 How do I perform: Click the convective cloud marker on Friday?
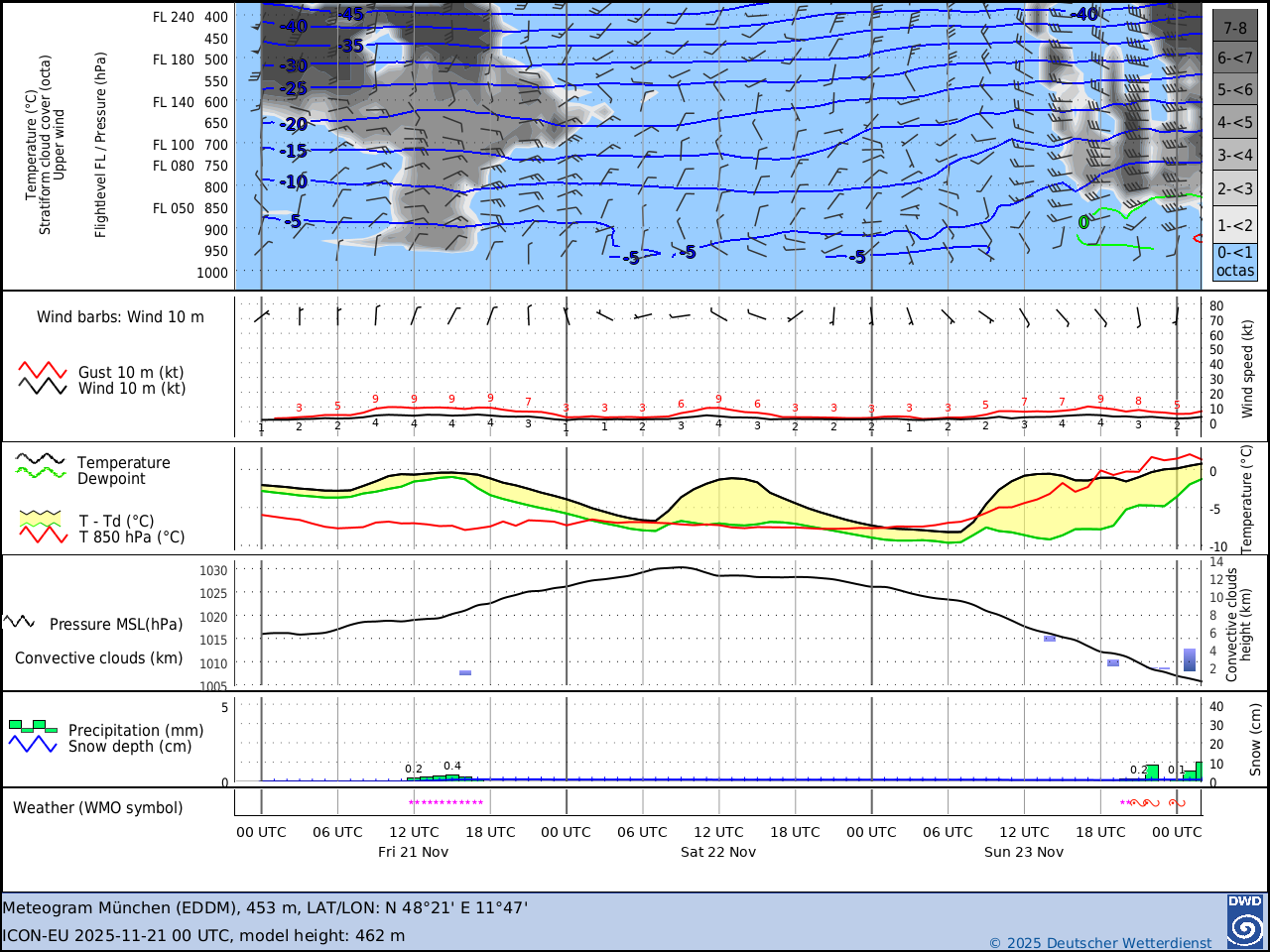pyautogui.click(x=465, y=673)
